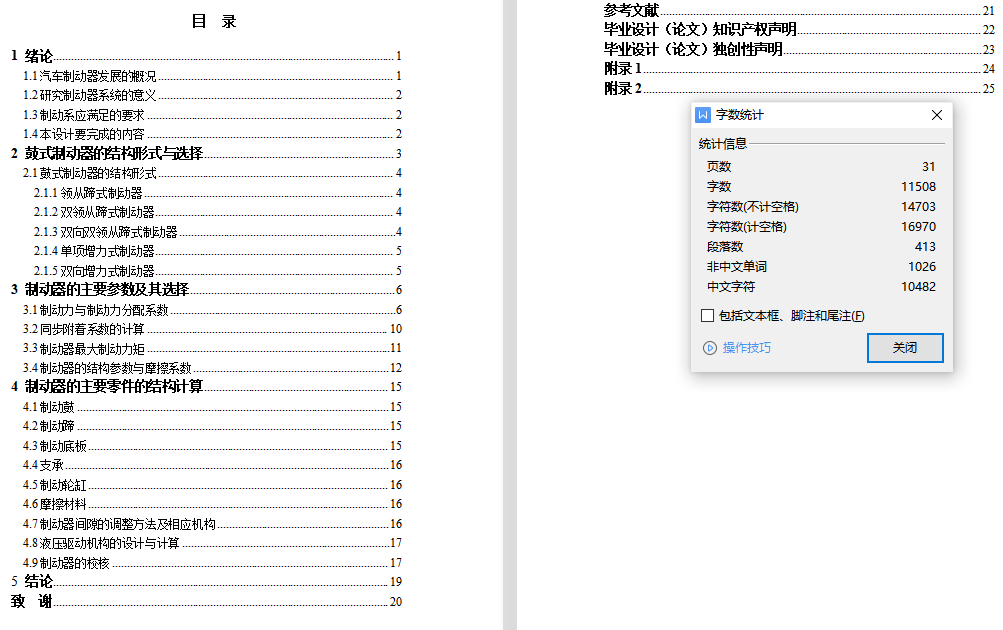Open TOC entry 1.3 制动系应满足的要求
This screenshot has width=1003, height=630.
212,115
